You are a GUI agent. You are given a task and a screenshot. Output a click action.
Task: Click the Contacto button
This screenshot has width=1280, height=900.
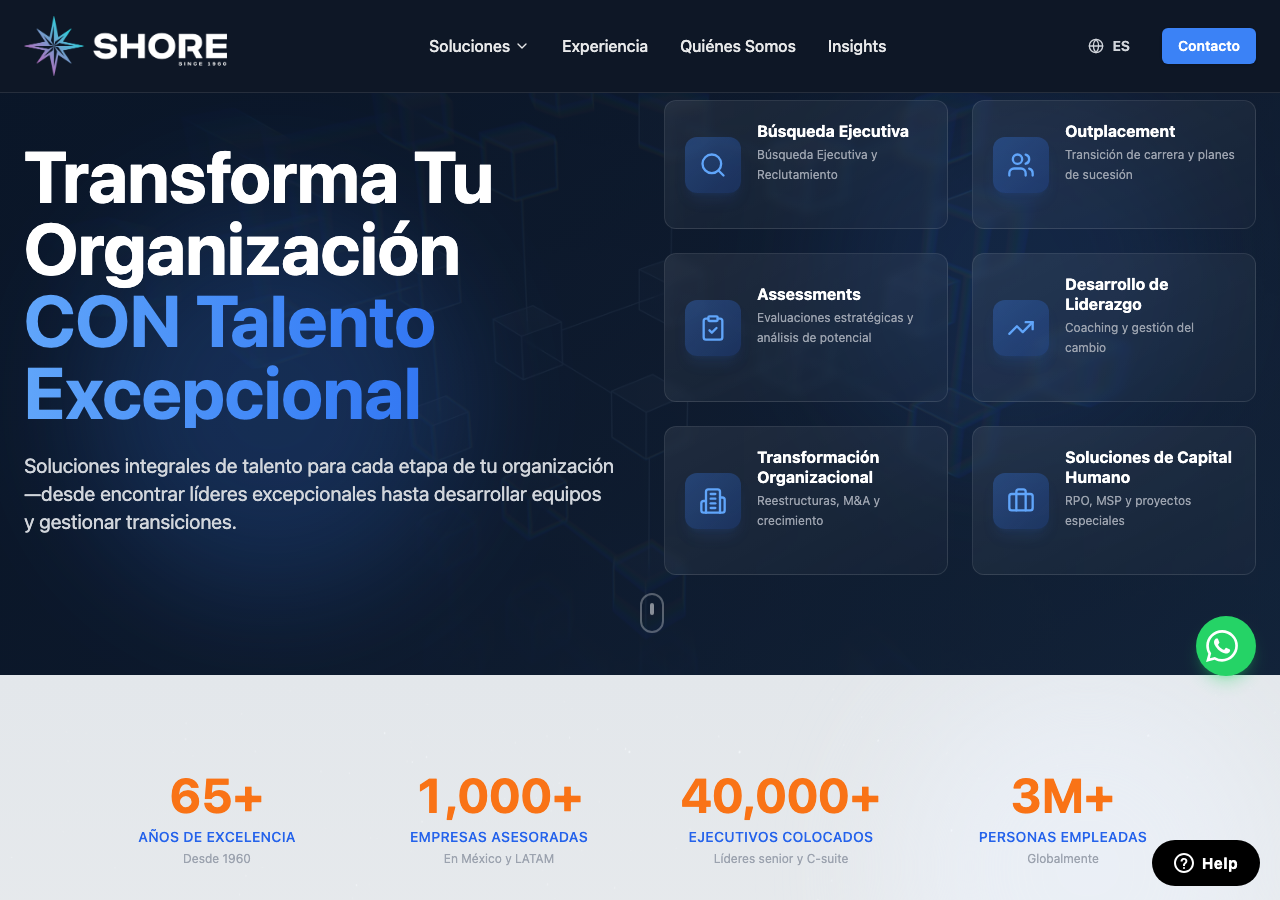[1209, 46]
